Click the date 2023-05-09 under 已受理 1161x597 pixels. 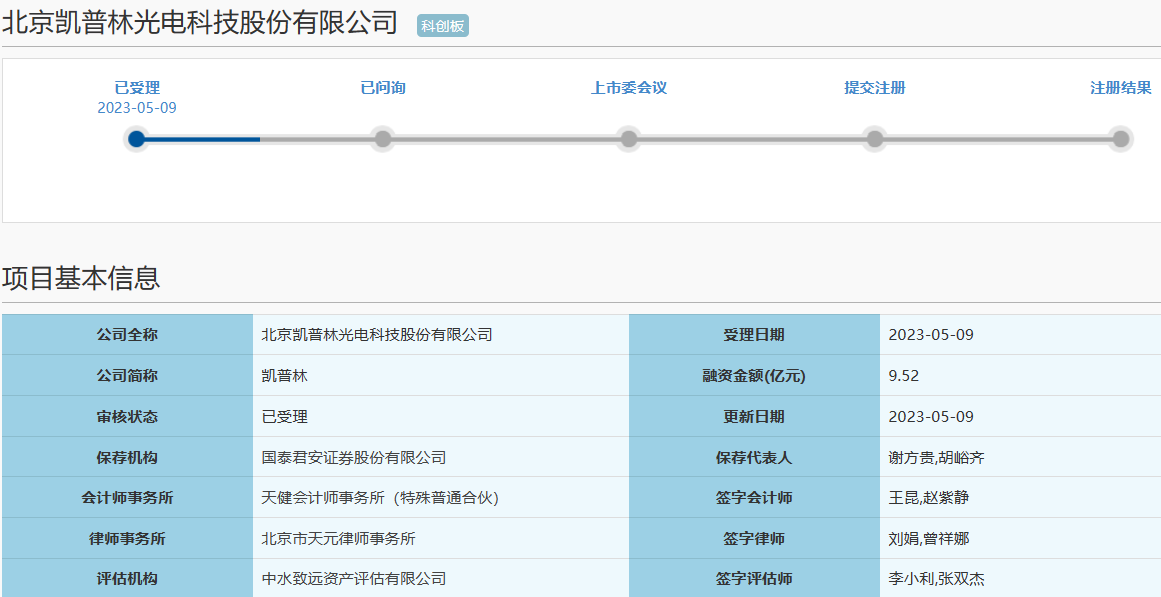136,108
